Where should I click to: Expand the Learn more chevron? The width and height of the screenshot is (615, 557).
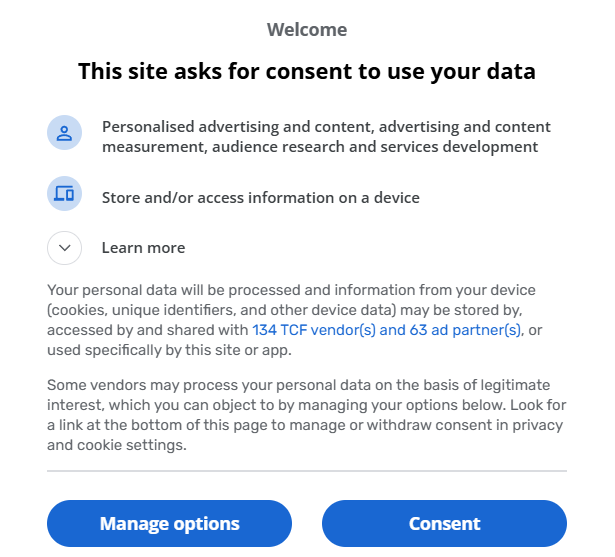[x=64, y=248]
